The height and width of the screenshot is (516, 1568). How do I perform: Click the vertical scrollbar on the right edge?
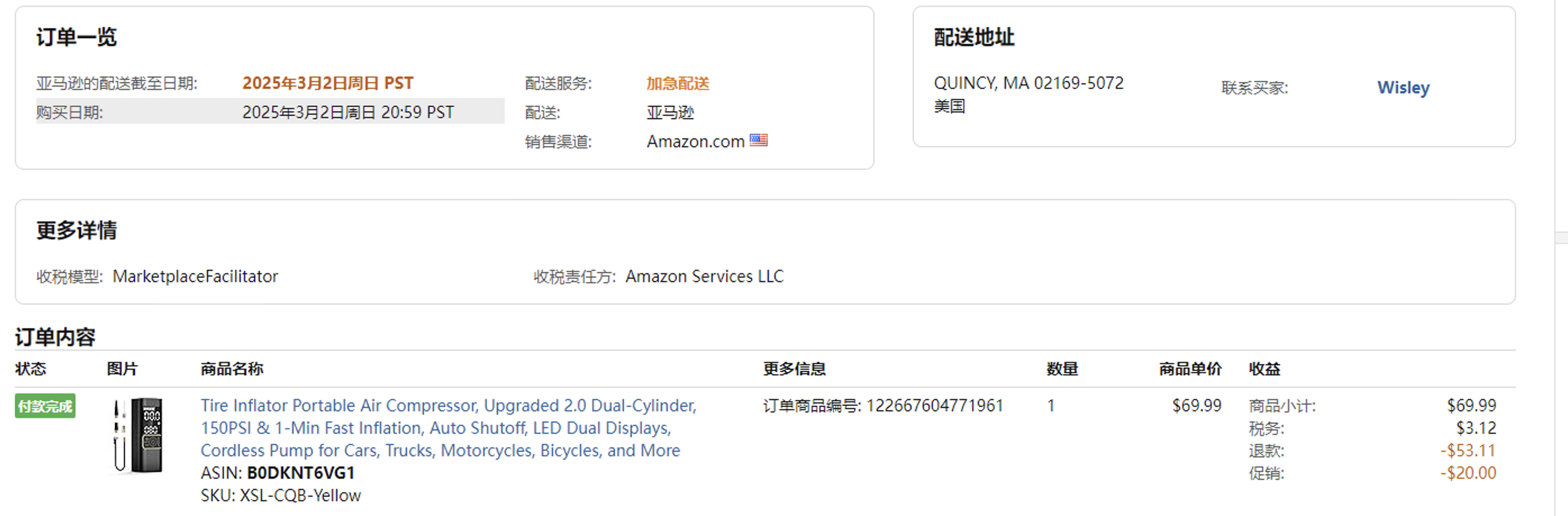(x=1561, y=237)
